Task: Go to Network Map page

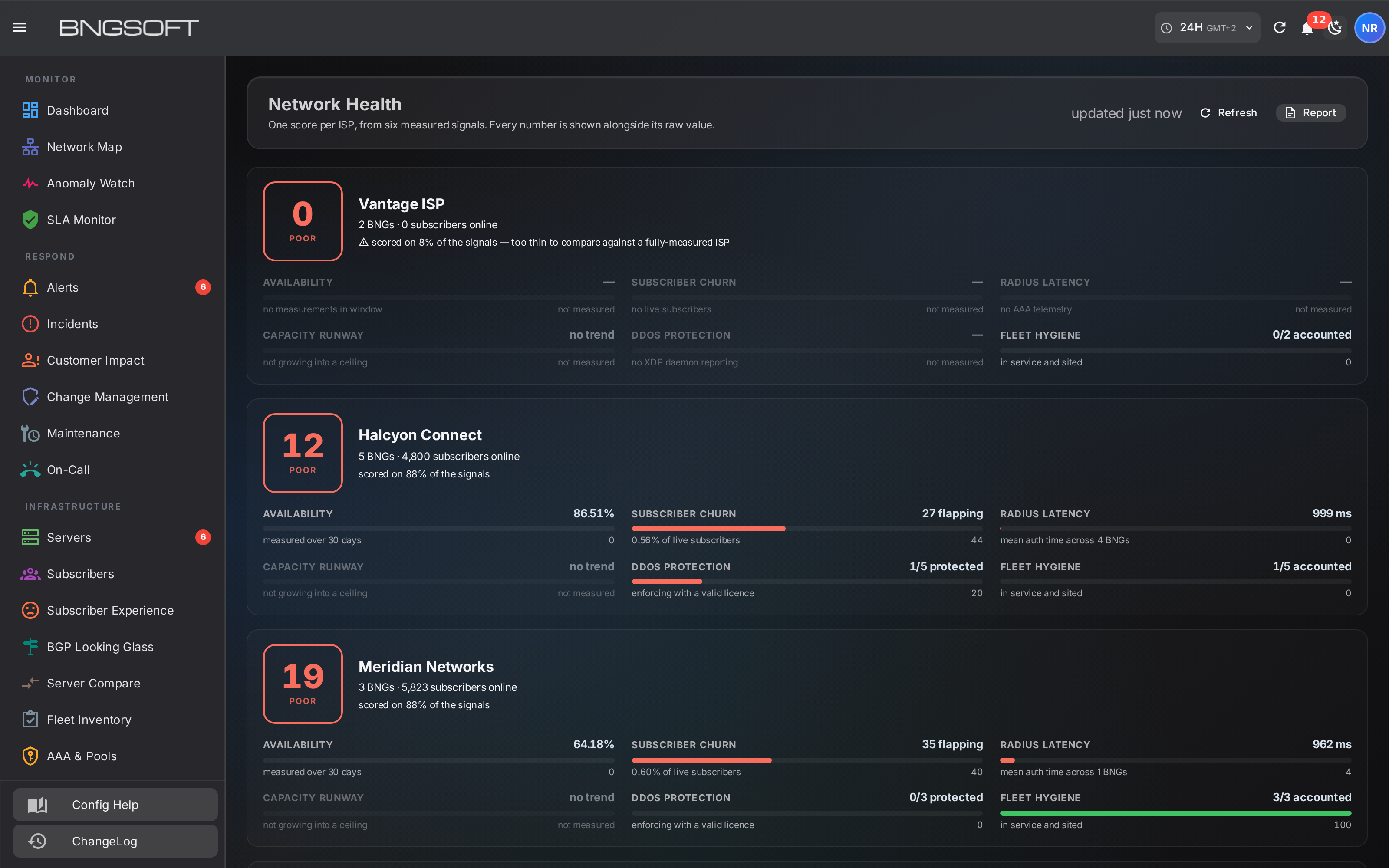Action: click(x=112, y=147)
